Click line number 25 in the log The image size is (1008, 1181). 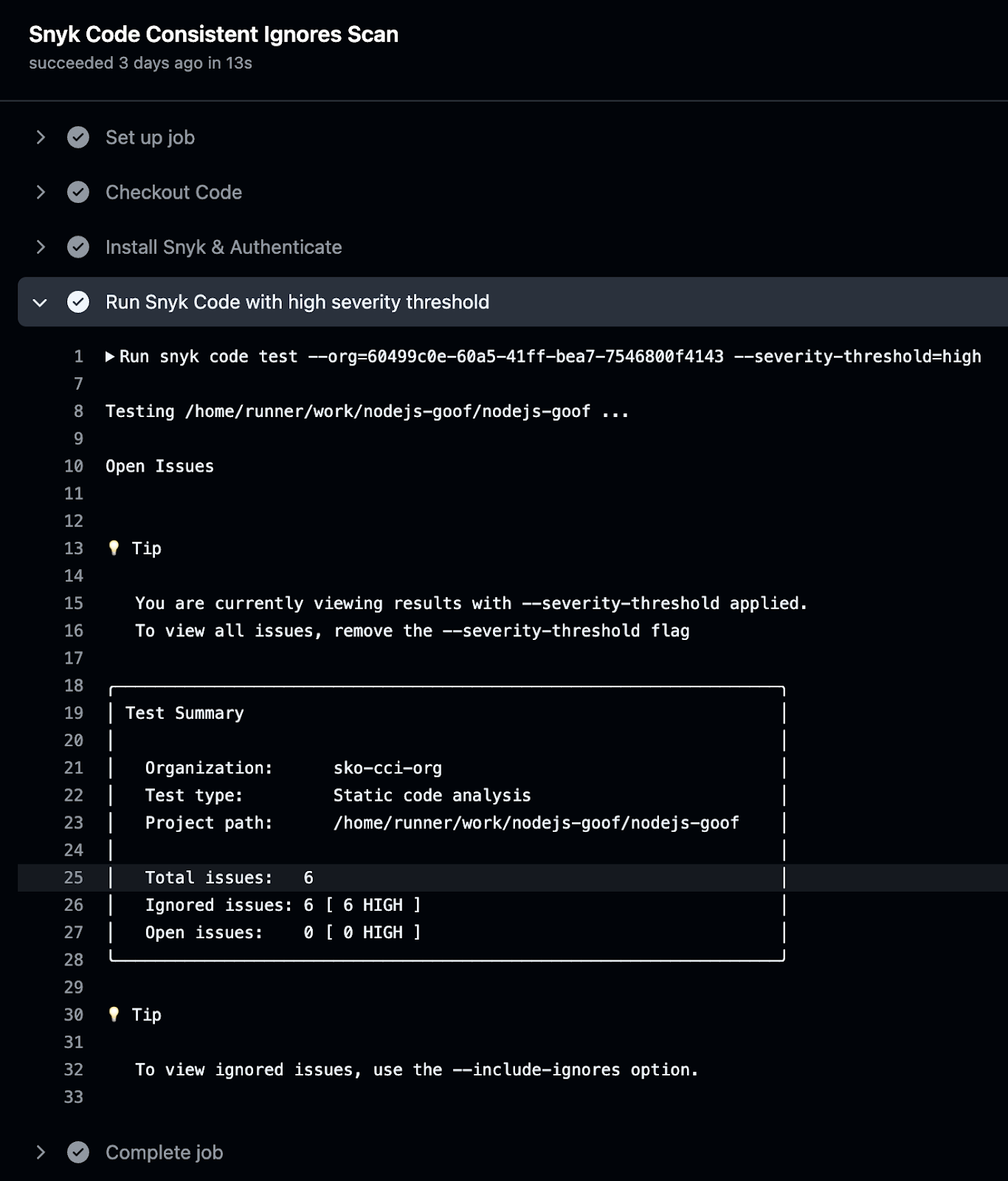click(74, 878)
